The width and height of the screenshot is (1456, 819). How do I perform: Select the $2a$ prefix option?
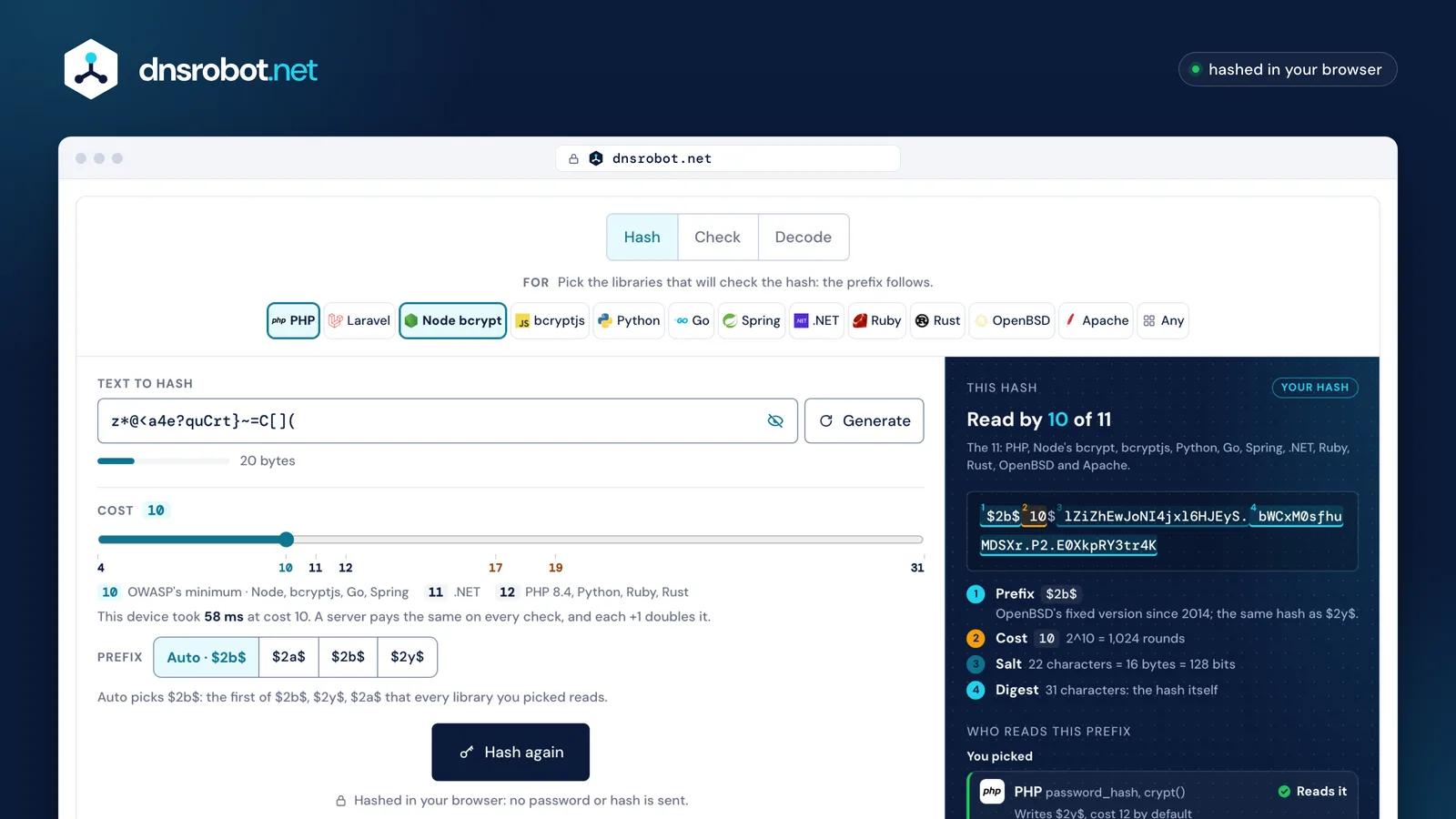(x=289, y=657)
